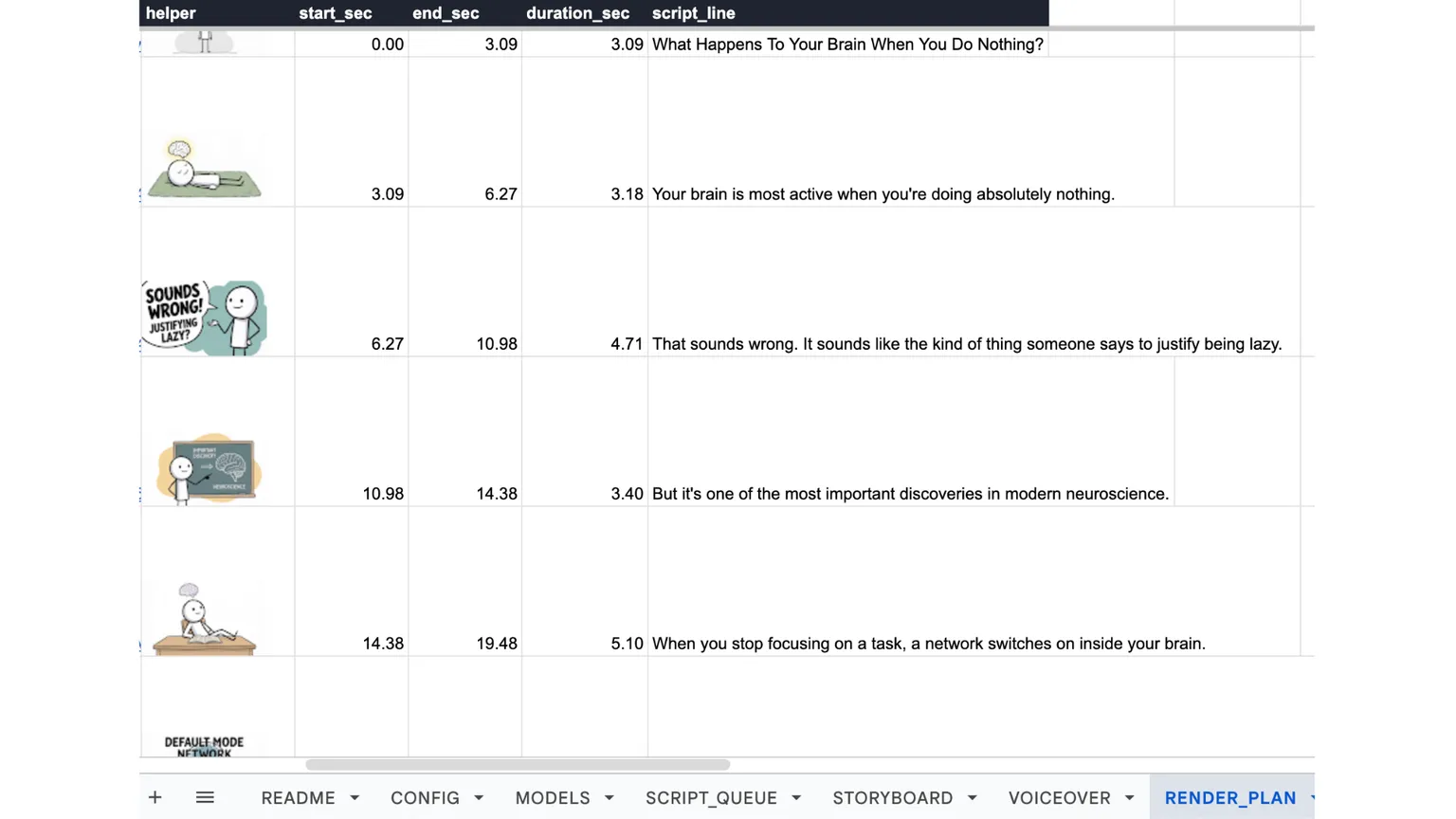Screen dimensions: 1456x819
Task: Select duration_sec cell with value 4.71
Action: tap(585, 282)
